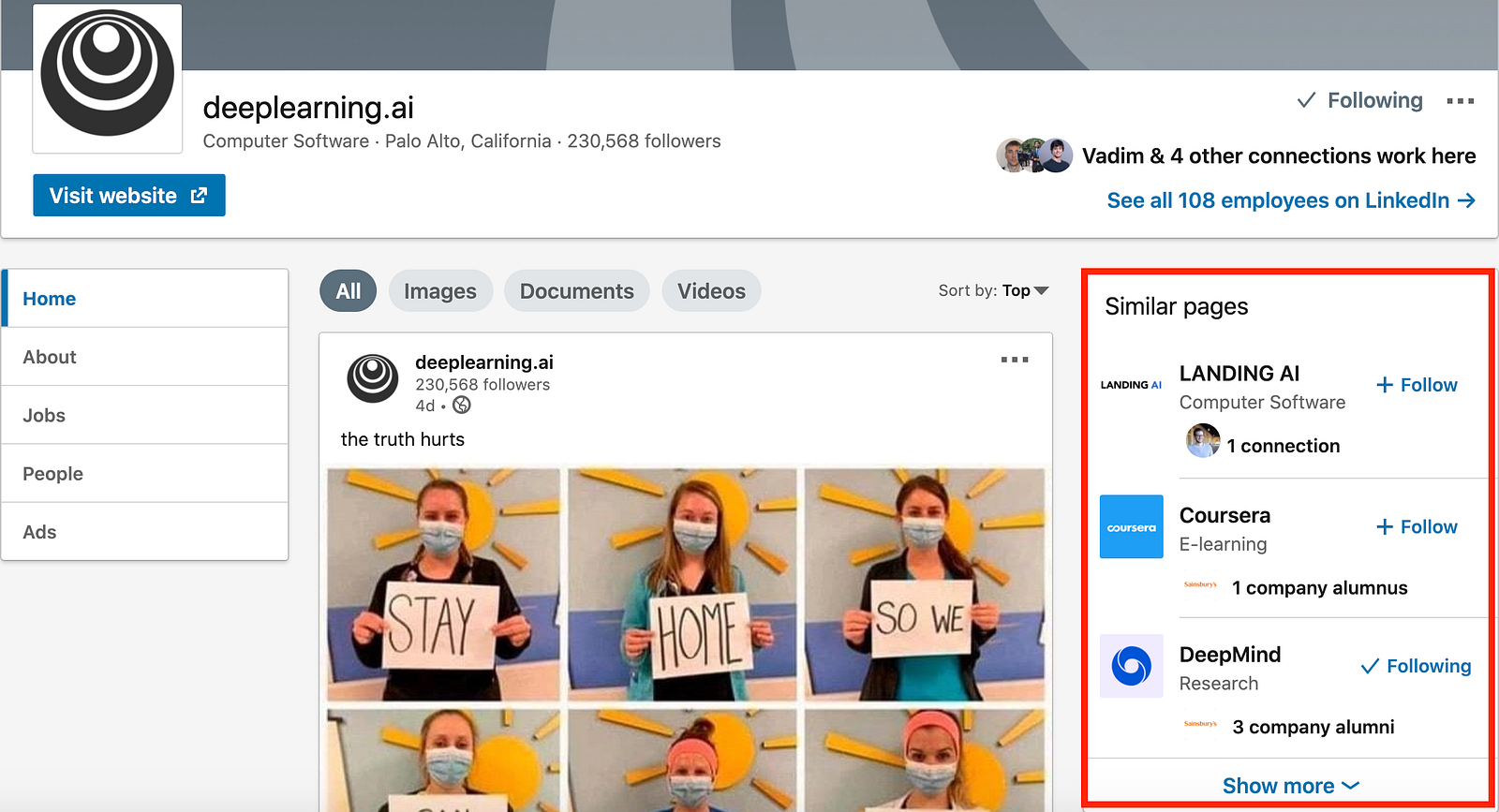Click the Coursera logo

(1131, 526)
